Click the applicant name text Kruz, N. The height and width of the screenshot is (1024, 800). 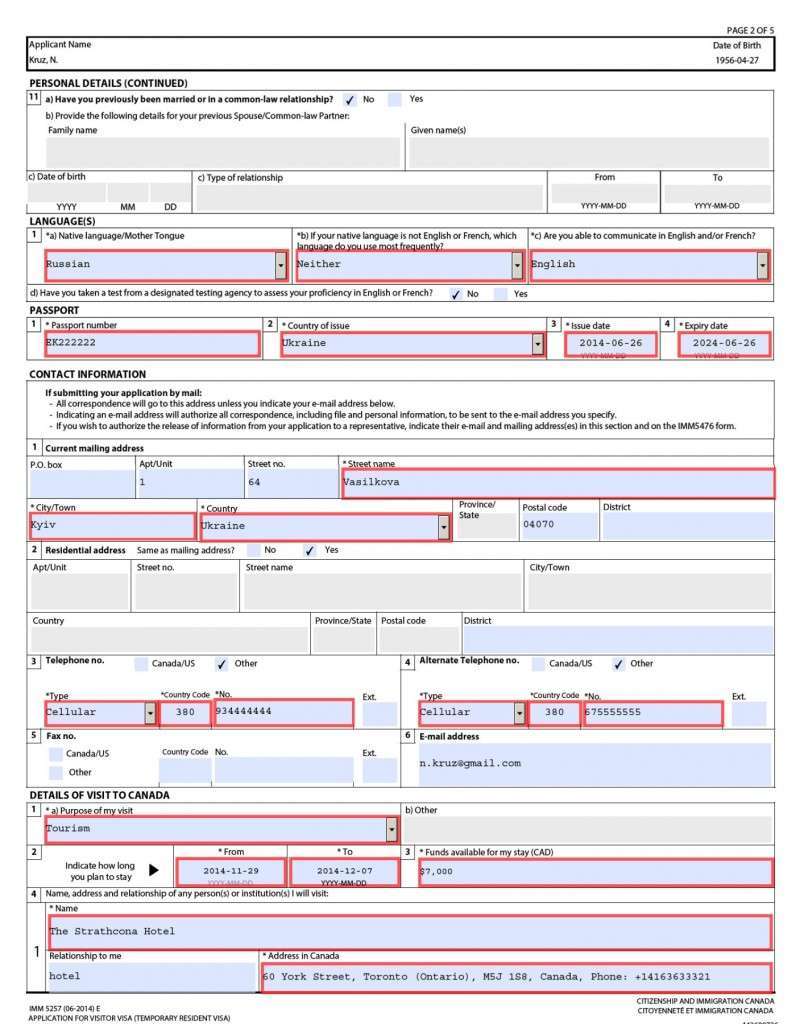point(43,60)
